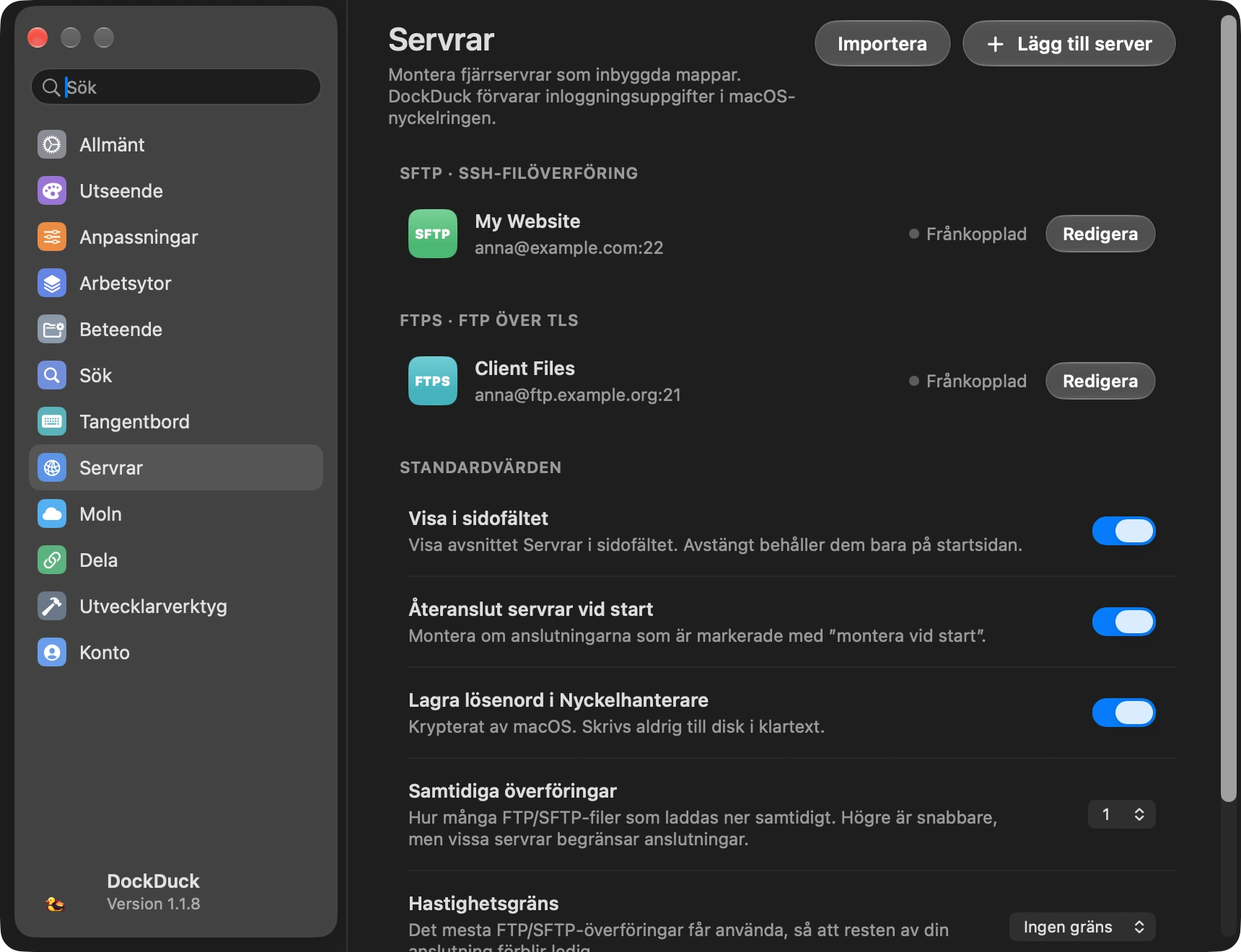Select the Utseende palette icon
Screen dimensions: 1241x952
coord(52,191)
